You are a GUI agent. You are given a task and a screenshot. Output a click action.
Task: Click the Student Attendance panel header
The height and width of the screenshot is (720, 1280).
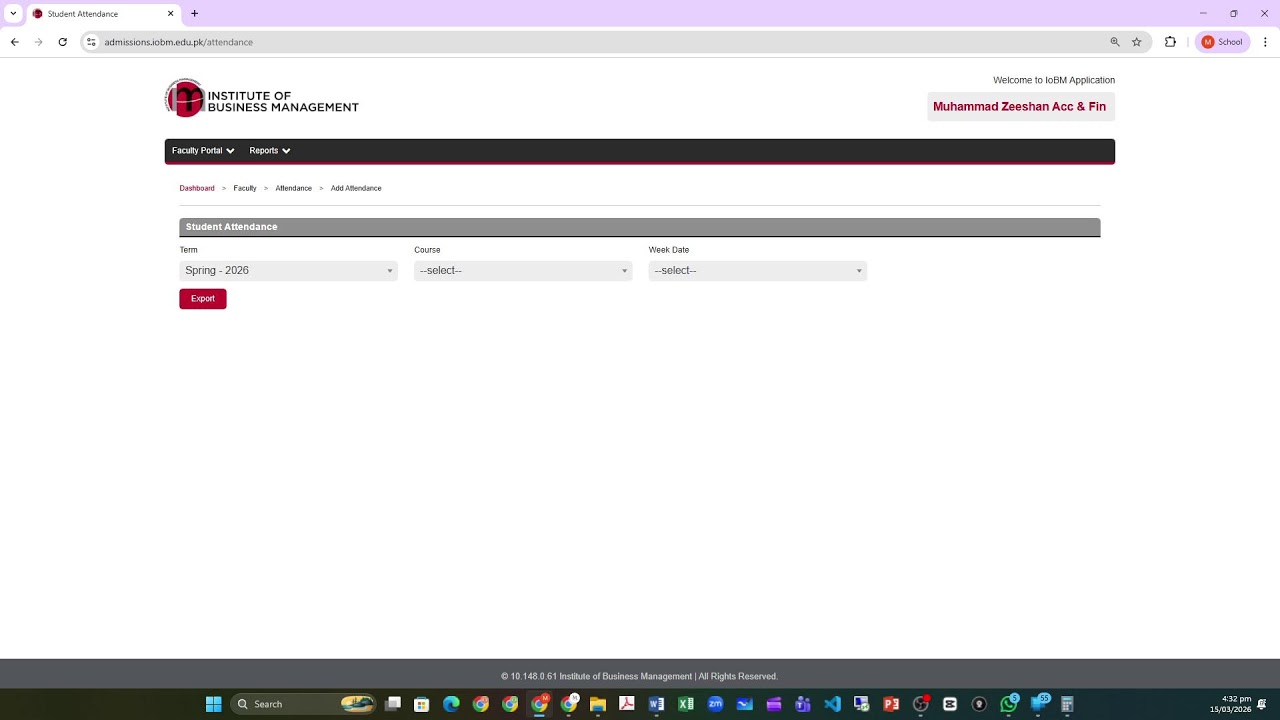(640, 227)
